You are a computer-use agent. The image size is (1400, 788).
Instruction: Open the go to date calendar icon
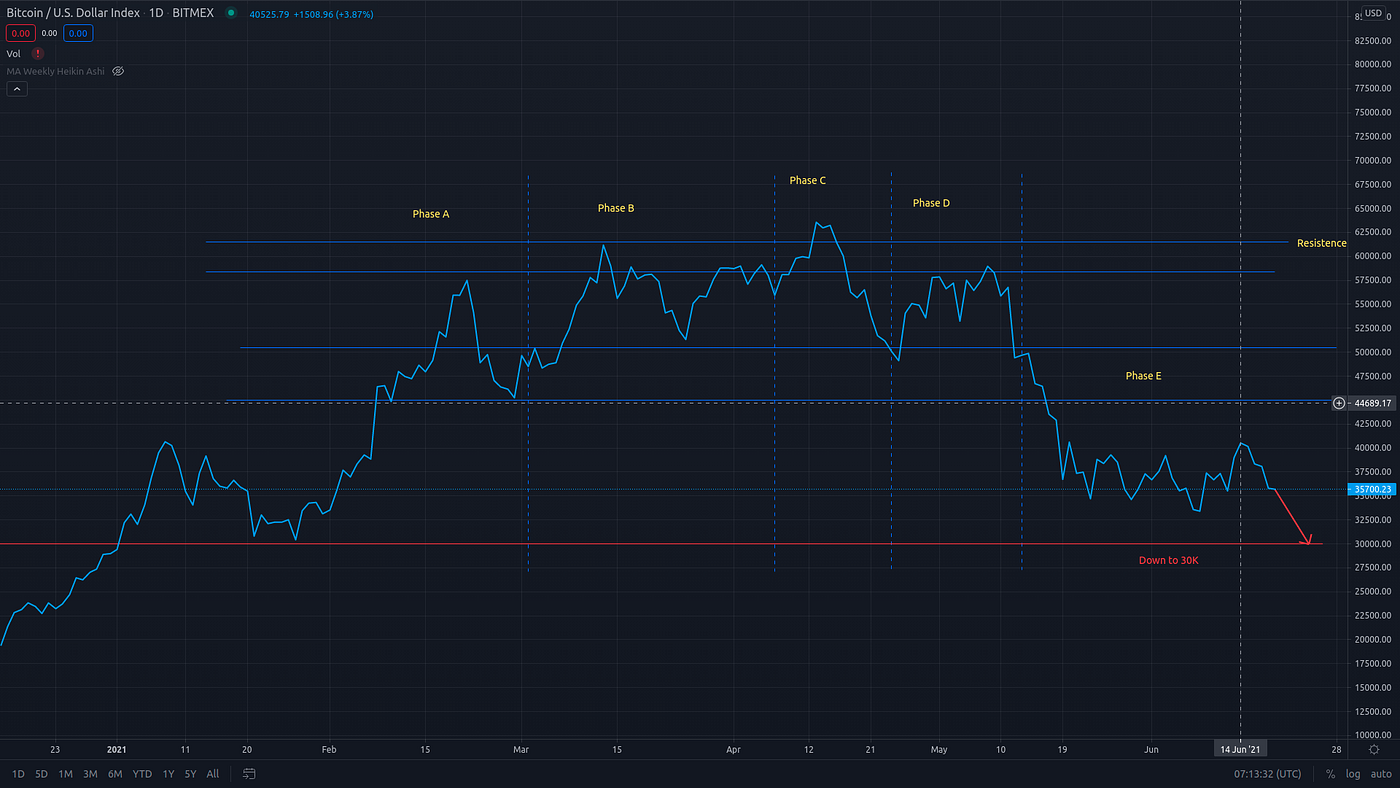click(x=249, y=774)
